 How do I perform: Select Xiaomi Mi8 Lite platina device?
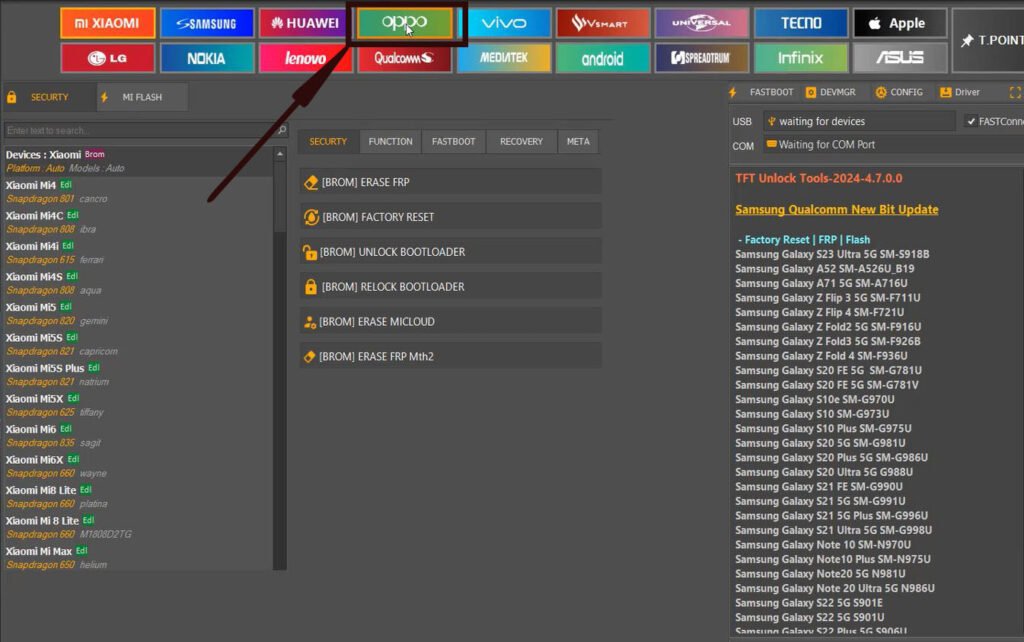[x=137, y=497]
